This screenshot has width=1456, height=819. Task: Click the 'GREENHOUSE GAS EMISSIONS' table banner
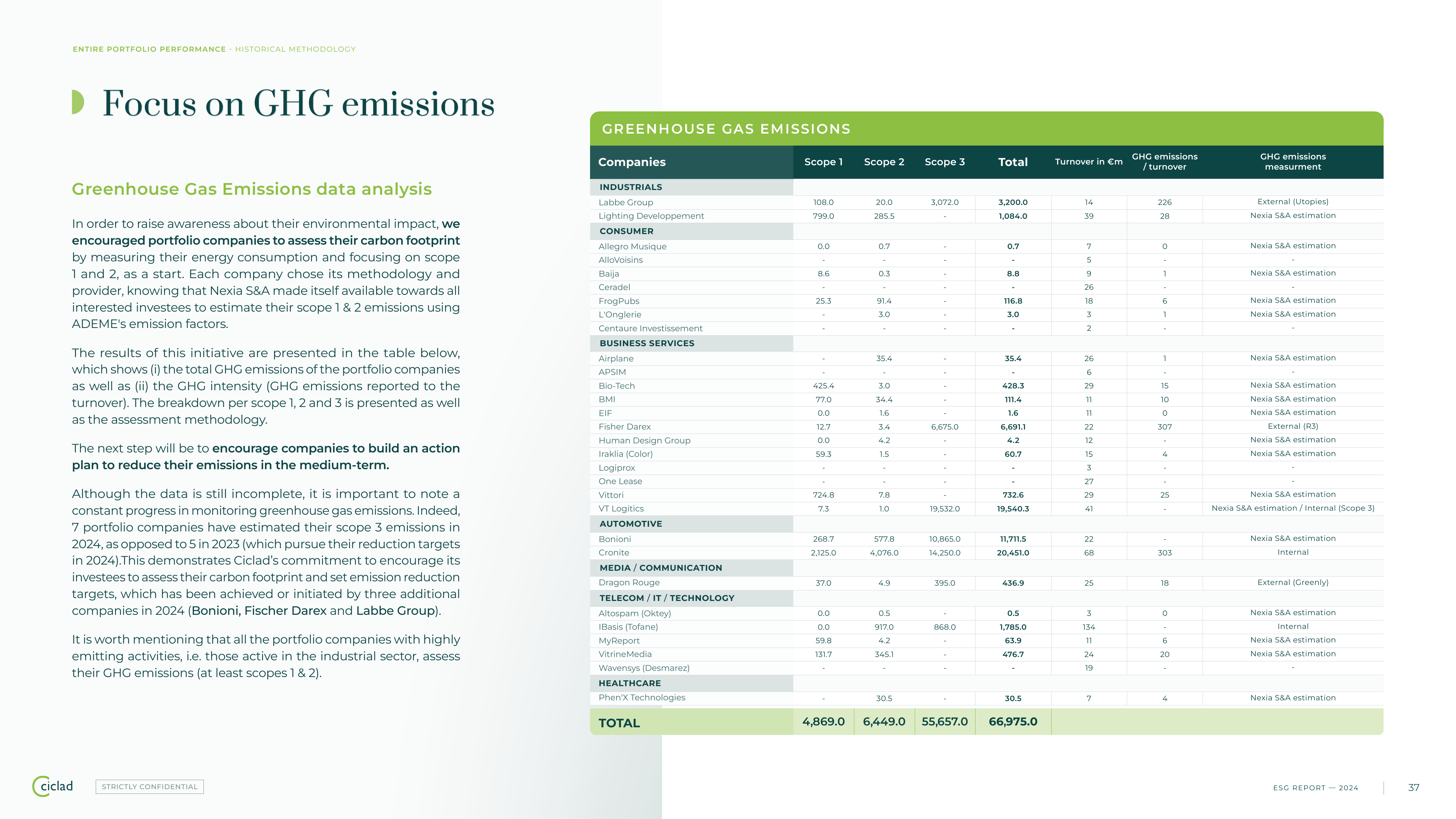pyautogui.click(x=986, y=129)
